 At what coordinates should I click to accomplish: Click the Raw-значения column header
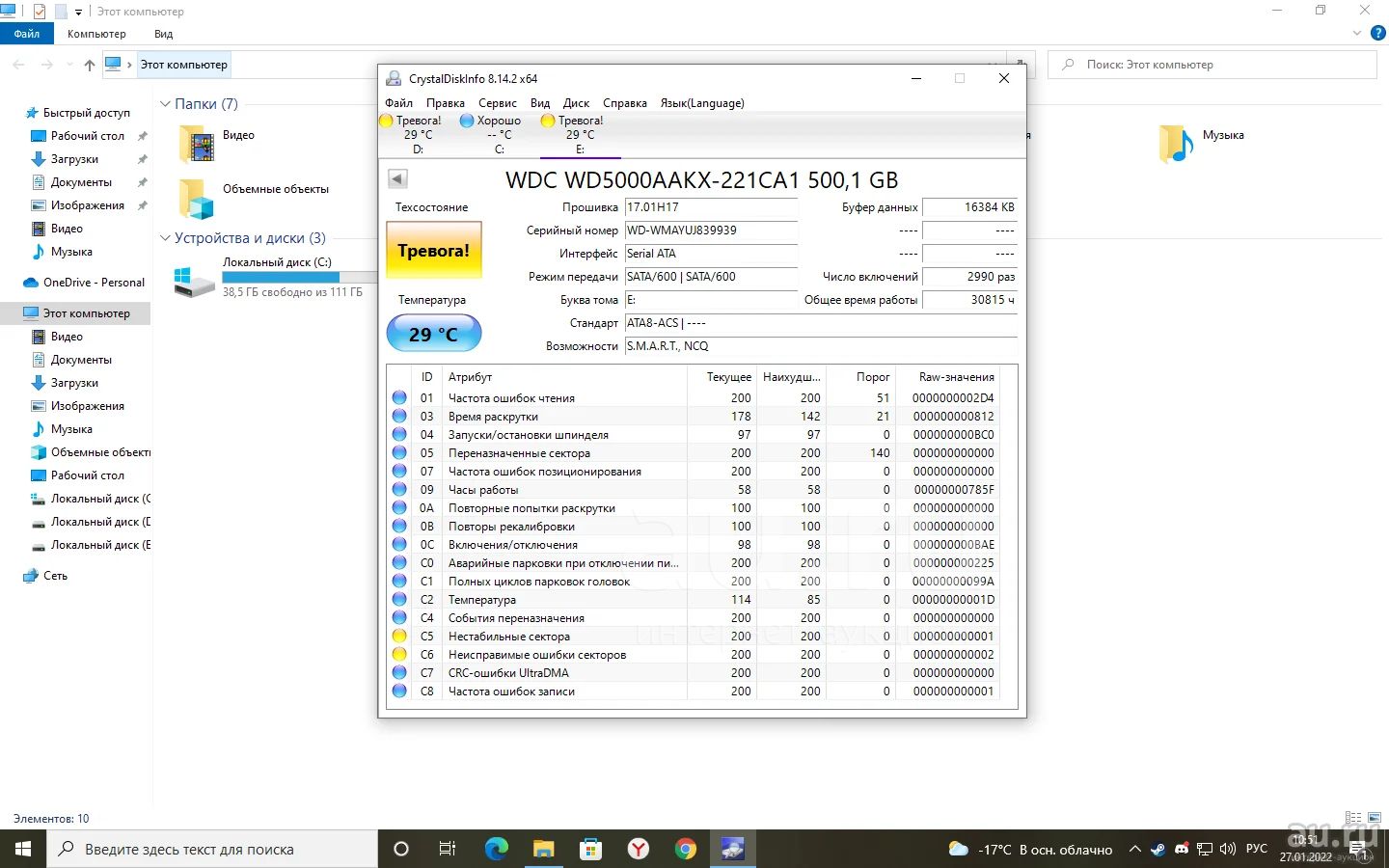947,377
